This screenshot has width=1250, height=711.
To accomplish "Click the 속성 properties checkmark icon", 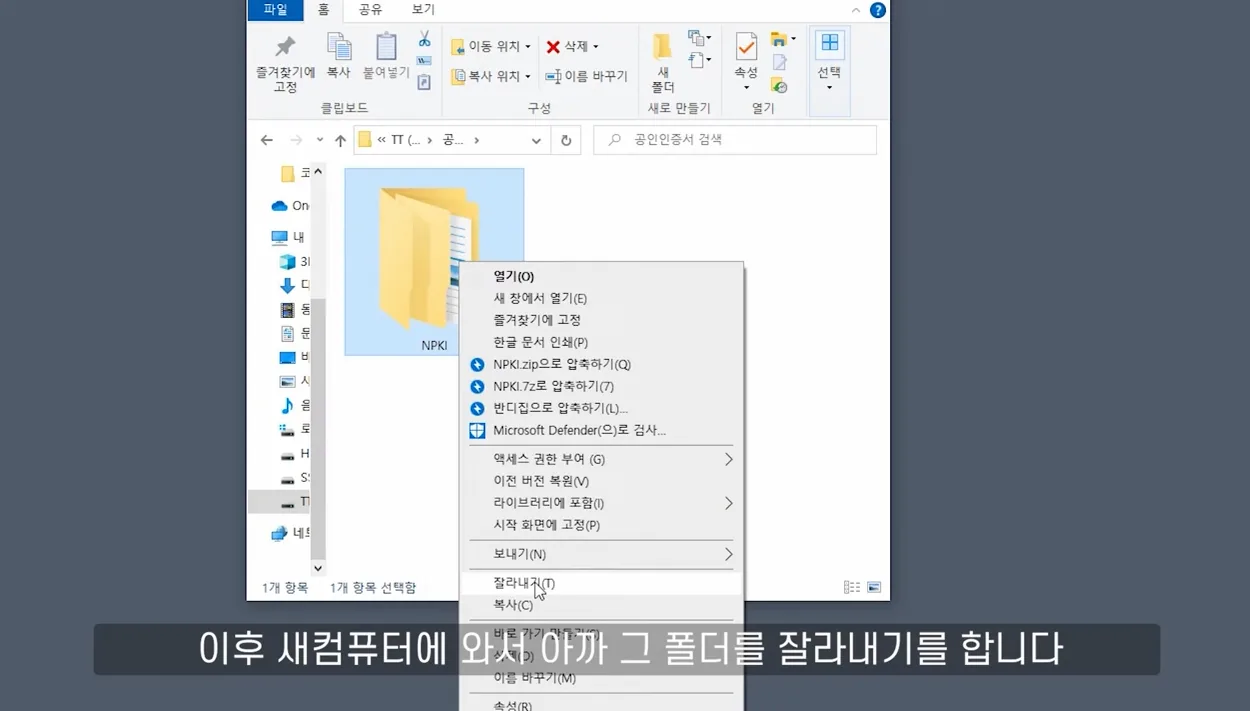I will pos(746,48).
